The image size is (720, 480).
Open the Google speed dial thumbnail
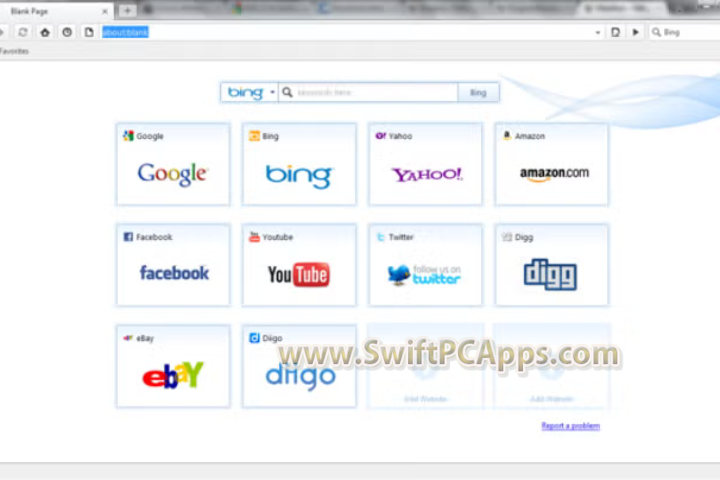[x=173, y=164]
